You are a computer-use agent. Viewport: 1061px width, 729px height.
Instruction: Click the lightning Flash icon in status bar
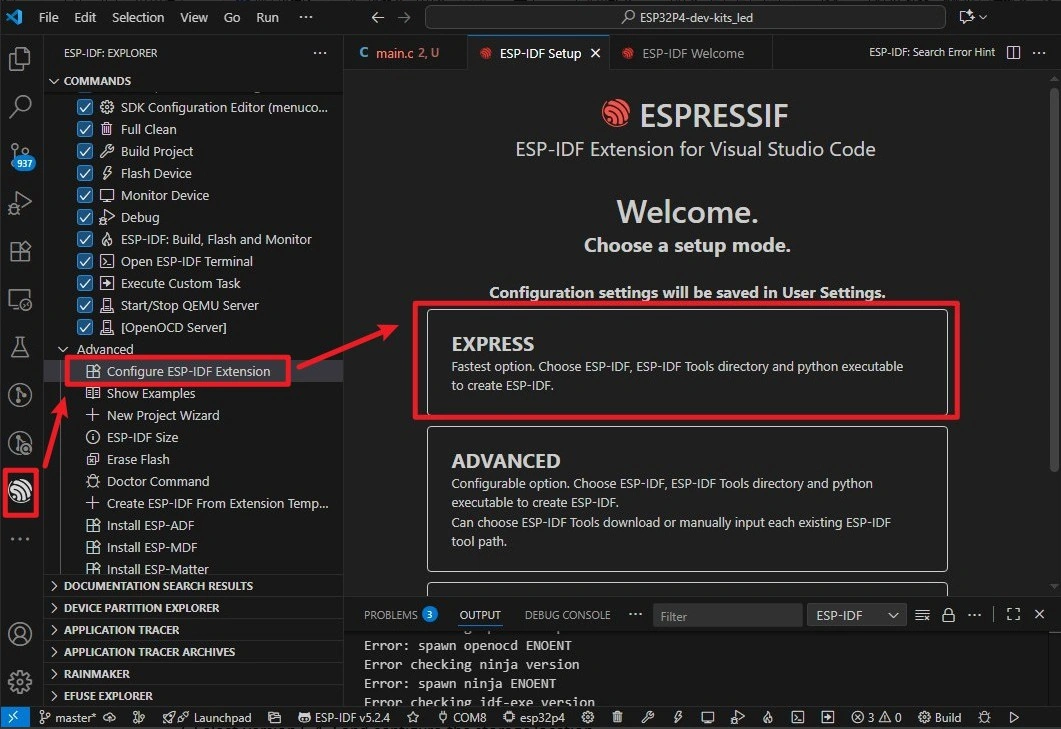click(x=678, y=717)
